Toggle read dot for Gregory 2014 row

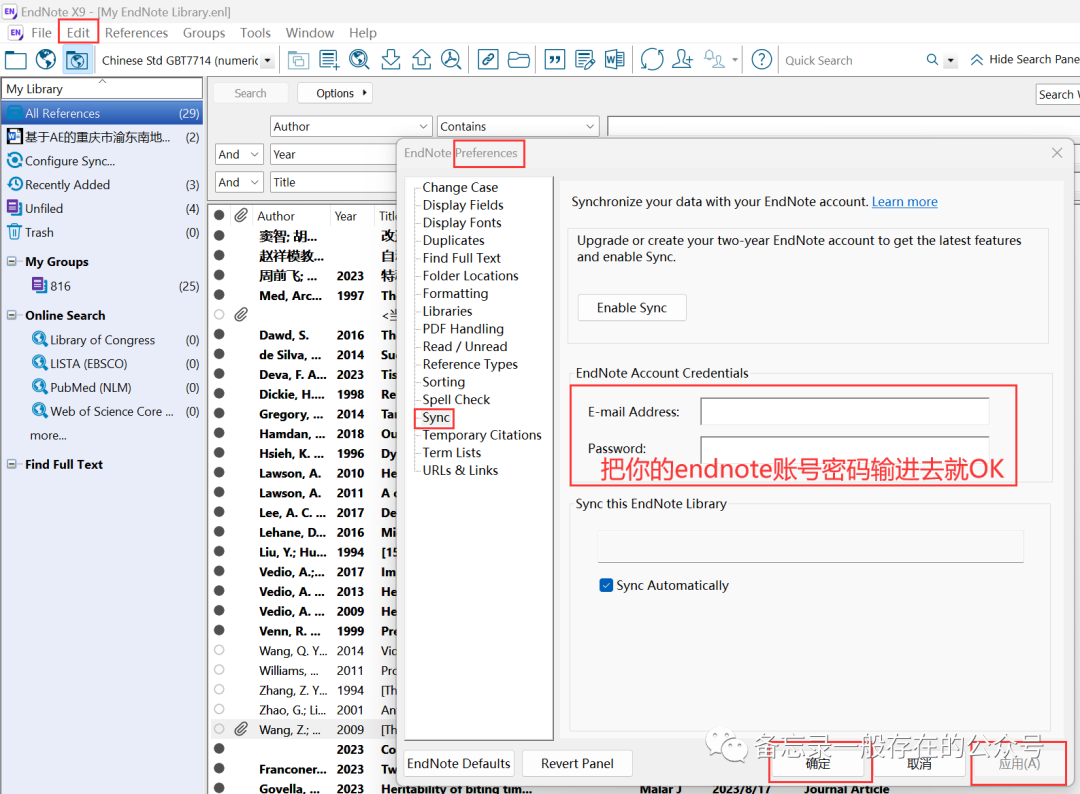(219, 413)
